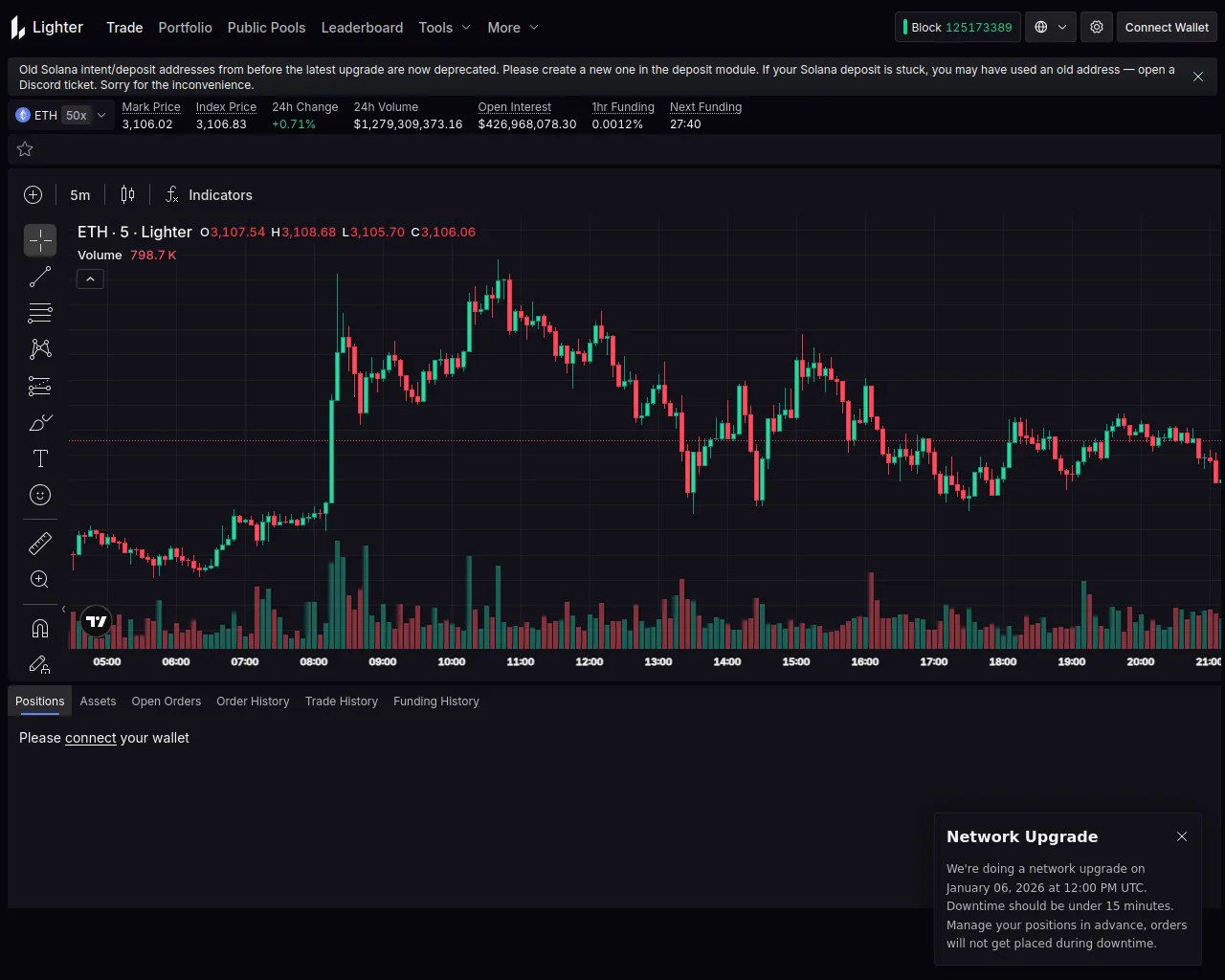Click the Volume 798.7 K legend
The width and height of the screenshot is (1225, 980).
[x=127, y=256]
